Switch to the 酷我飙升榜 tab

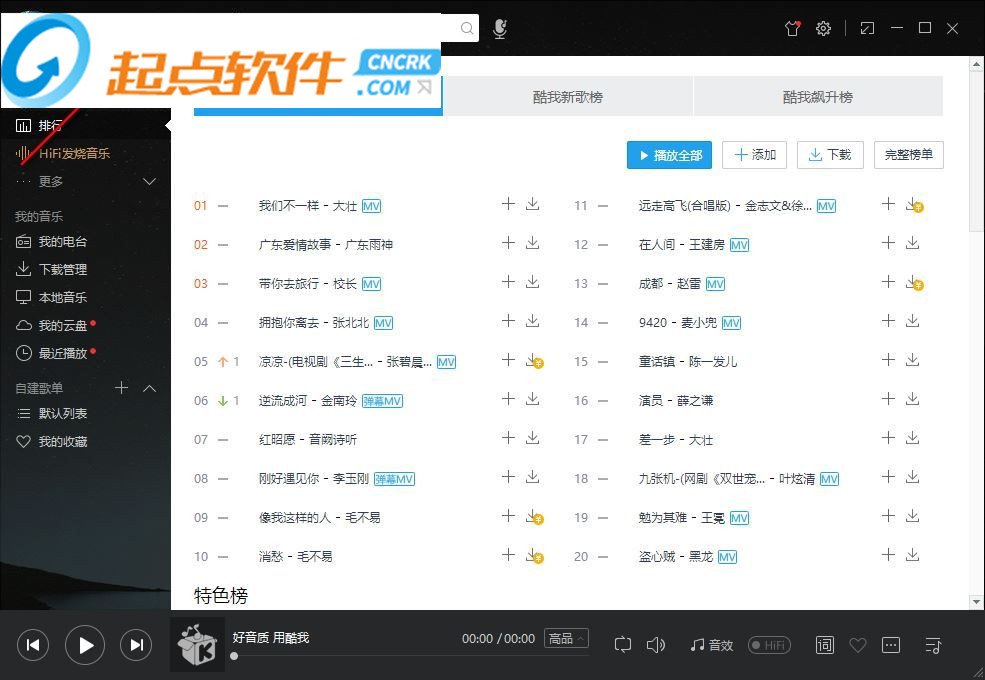pos(817,97)
